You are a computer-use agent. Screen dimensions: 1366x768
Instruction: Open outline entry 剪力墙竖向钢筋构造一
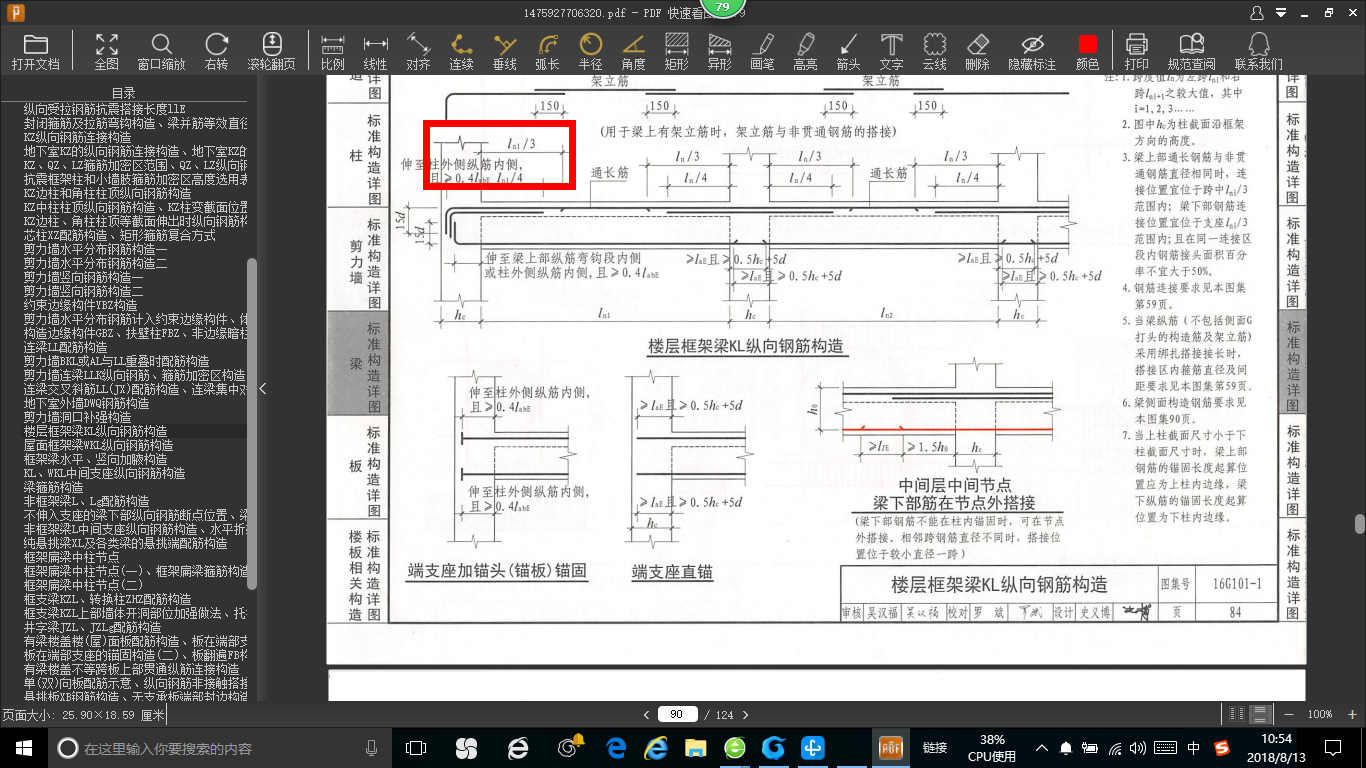pos(83,277)
